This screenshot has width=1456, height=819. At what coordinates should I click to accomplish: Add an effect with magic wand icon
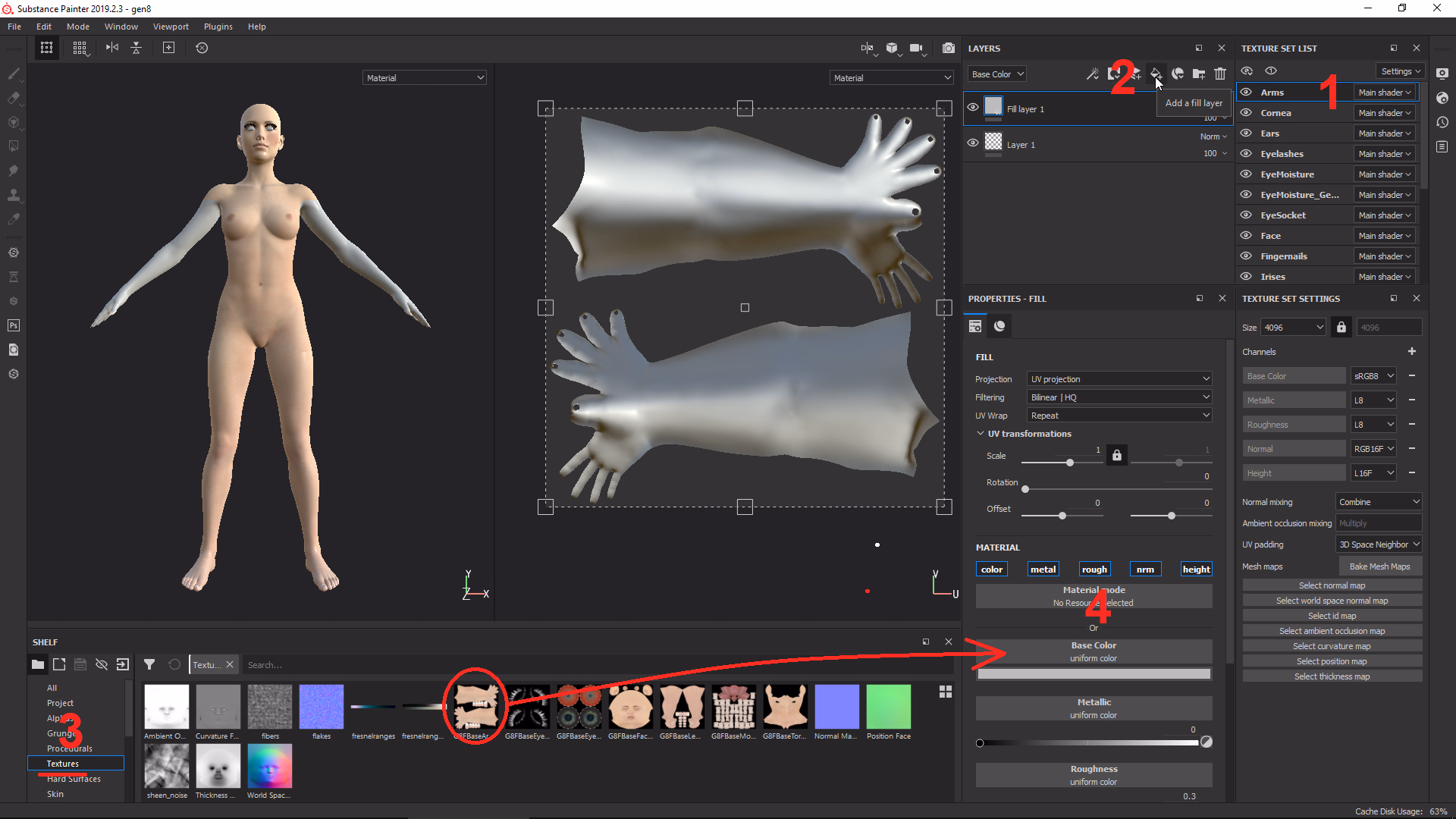1093,74
